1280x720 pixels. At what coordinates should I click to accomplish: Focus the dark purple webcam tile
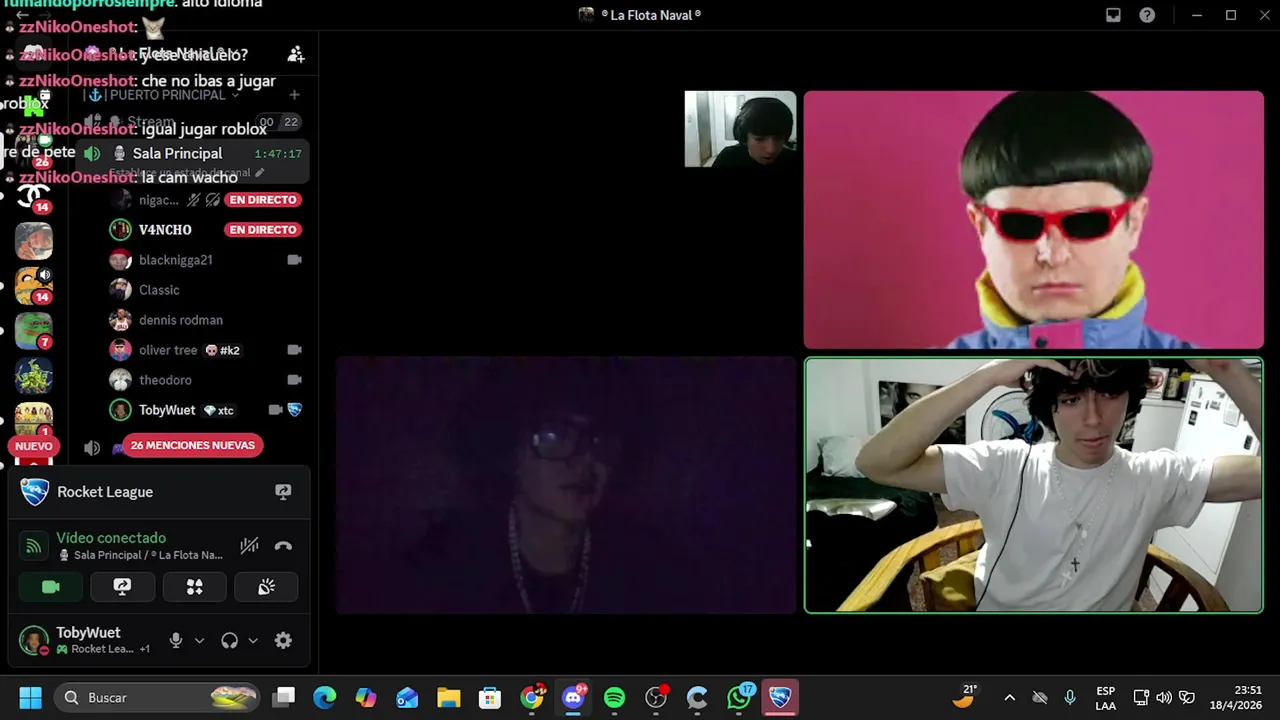[x=566, y=485]
